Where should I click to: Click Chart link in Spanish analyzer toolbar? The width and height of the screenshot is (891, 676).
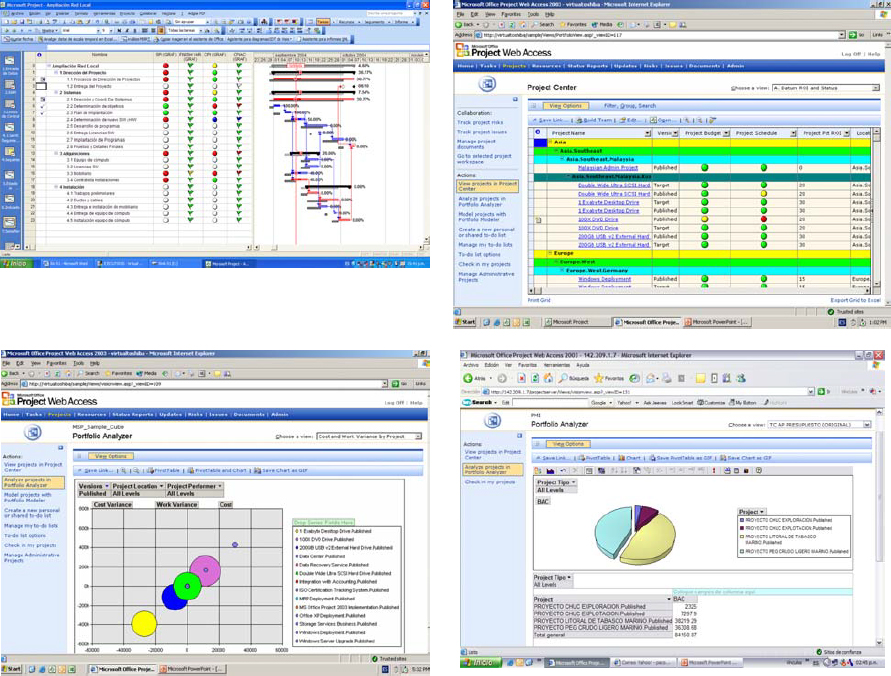tap(629, 457)
